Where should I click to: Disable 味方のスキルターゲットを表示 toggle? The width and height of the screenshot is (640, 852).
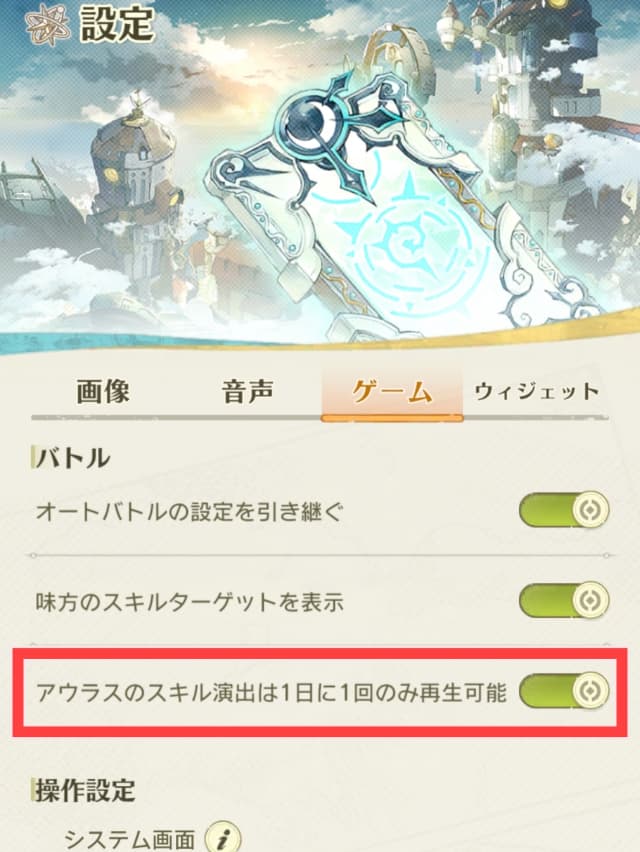tap(564, 600)
